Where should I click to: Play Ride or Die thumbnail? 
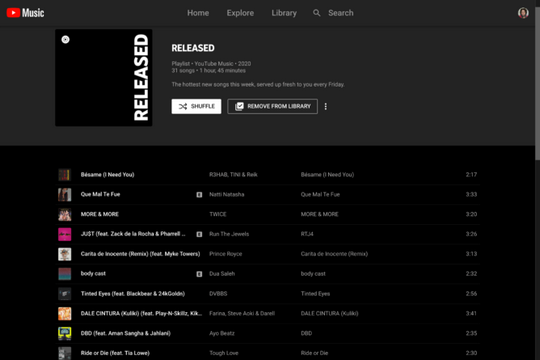click(x=65, y=353)
